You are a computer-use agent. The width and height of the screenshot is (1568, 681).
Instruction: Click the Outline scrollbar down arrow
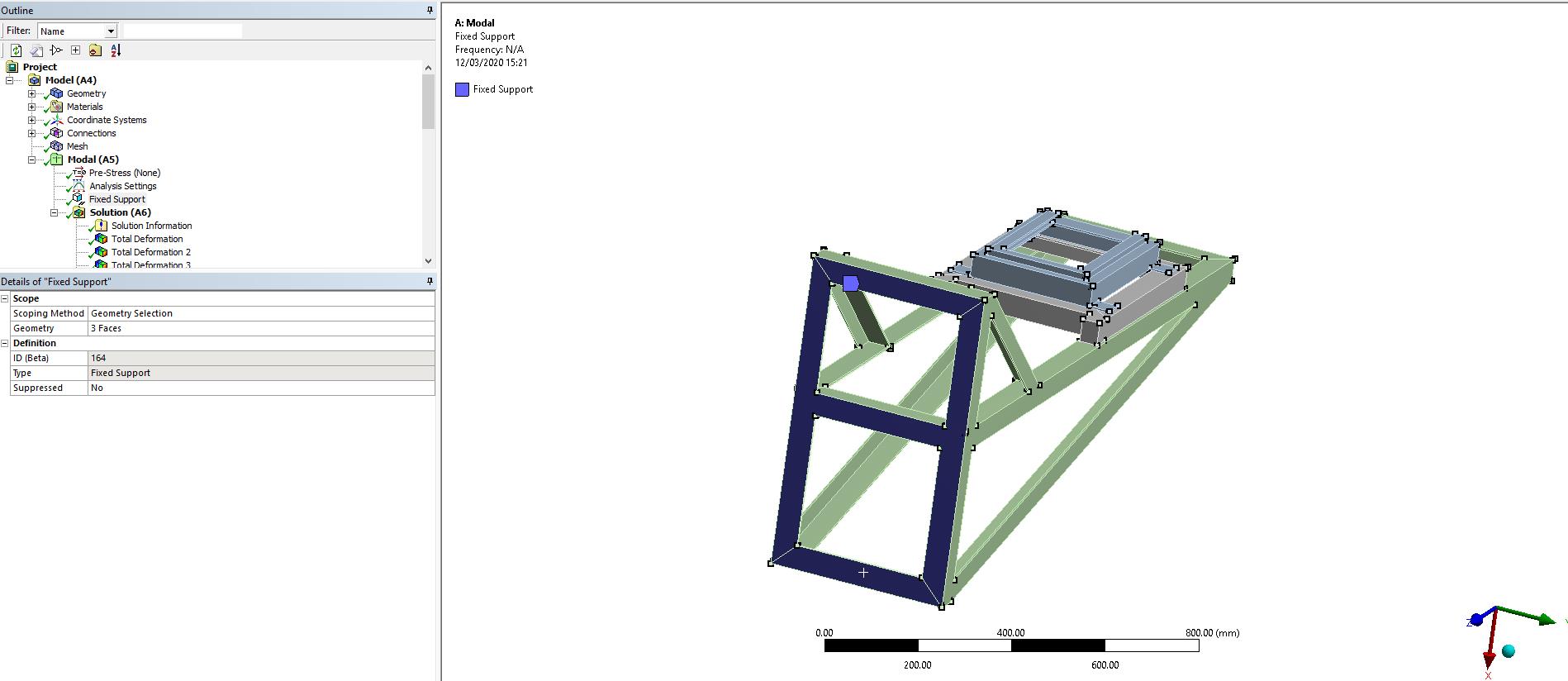(428, 260)
